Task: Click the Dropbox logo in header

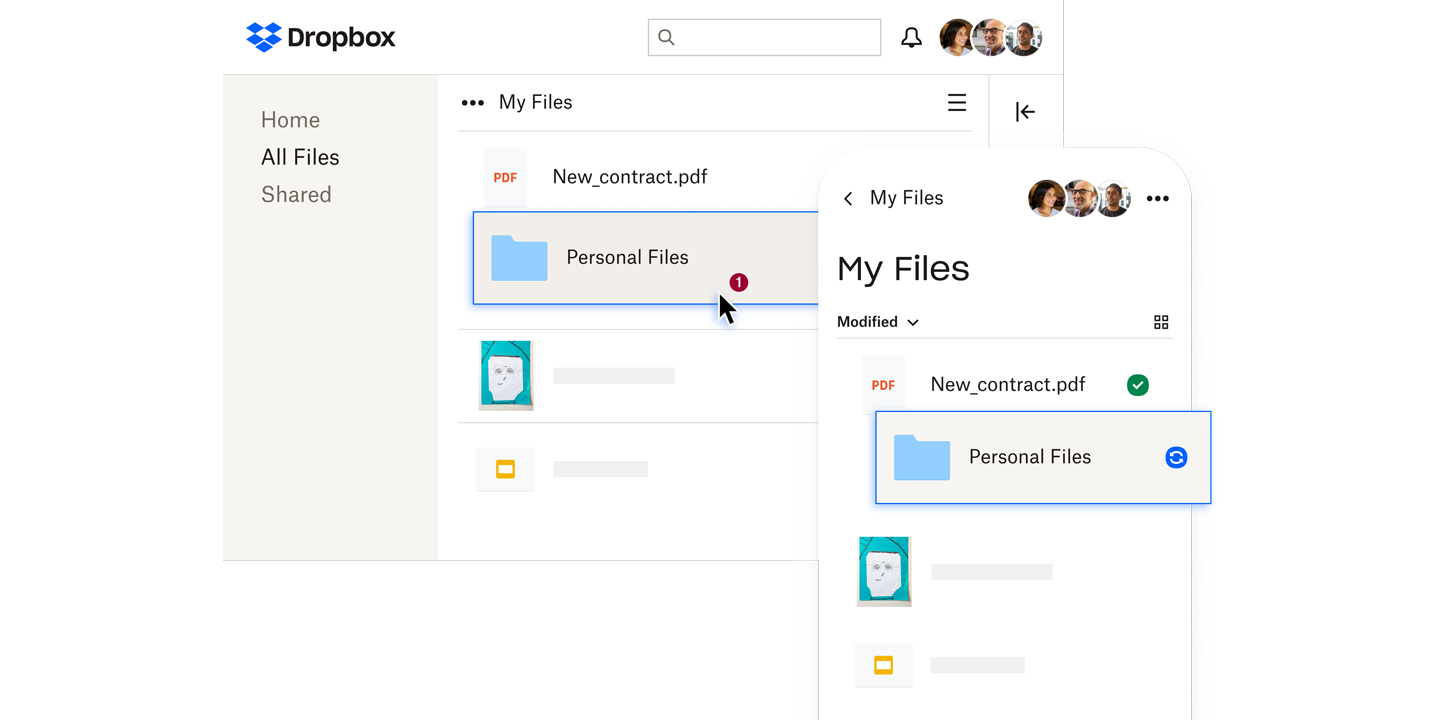Action: point(320,38)
